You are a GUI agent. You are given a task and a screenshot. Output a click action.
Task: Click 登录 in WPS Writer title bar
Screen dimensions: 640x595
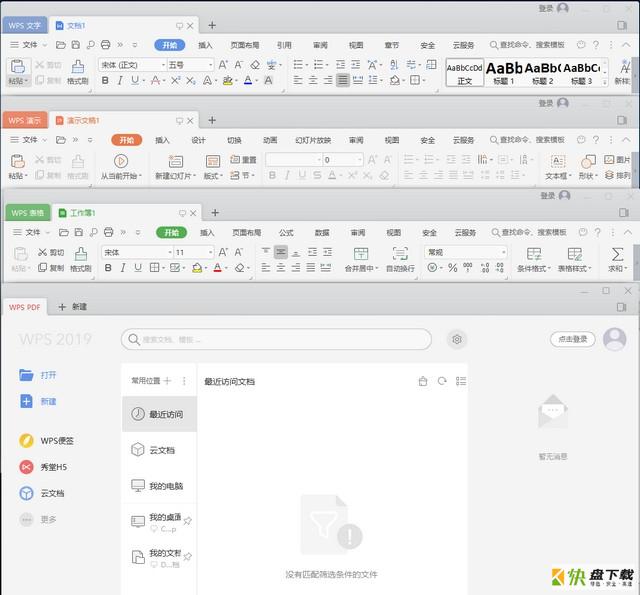tap(546, 8)
